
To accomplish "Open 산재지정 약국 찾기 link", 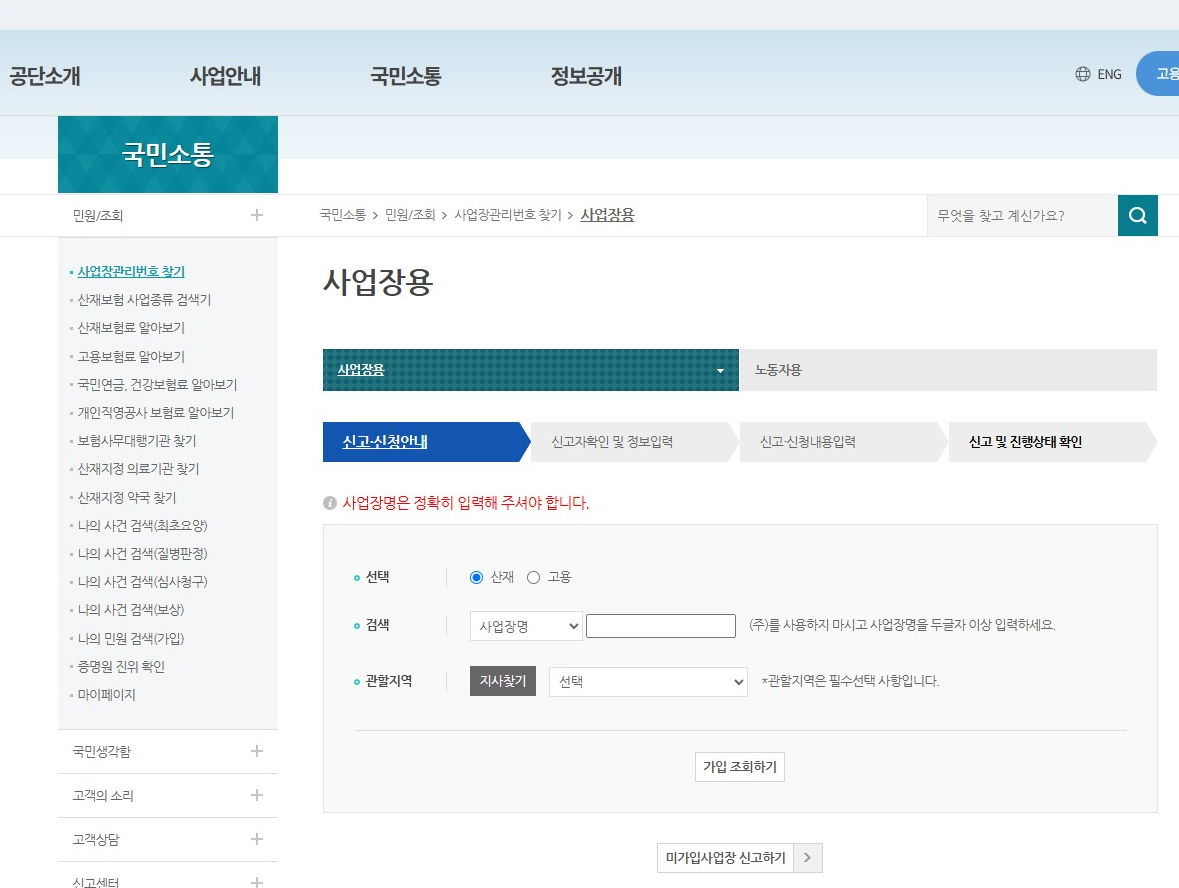I will click(x=127, y=498).
